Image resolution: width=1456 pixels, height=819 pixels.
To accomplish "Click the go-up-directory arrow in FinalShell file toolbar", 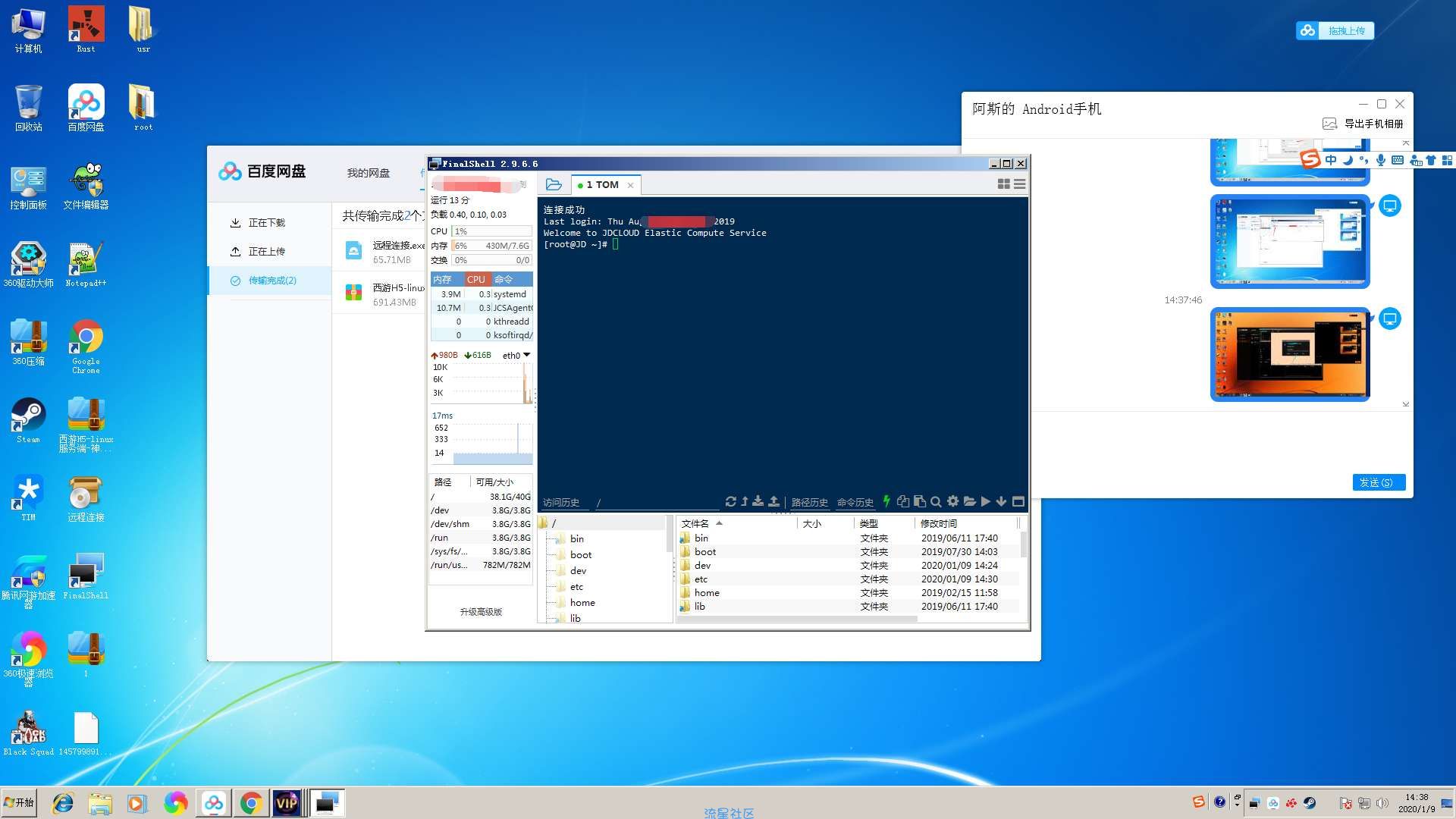I will click(x=745, y=501).
